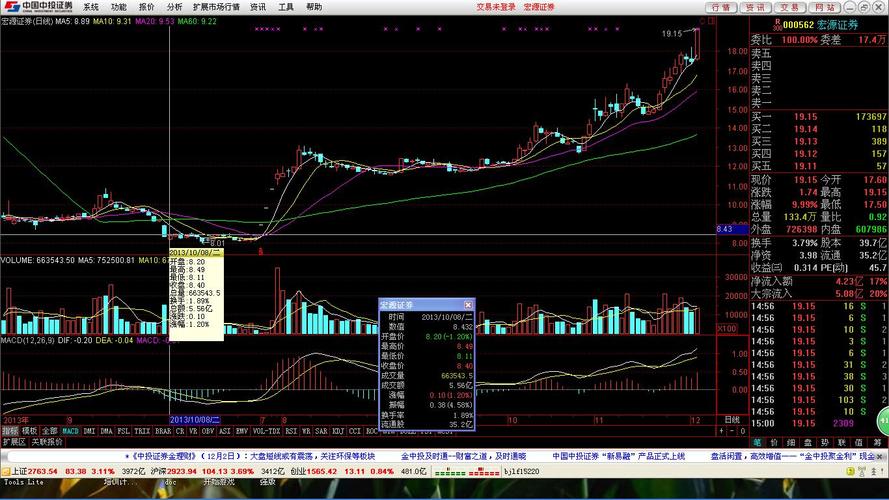Open the 报价 menu
Image resolution: width=889 pixels, height=500 pixels.
[x=146, y=7]
